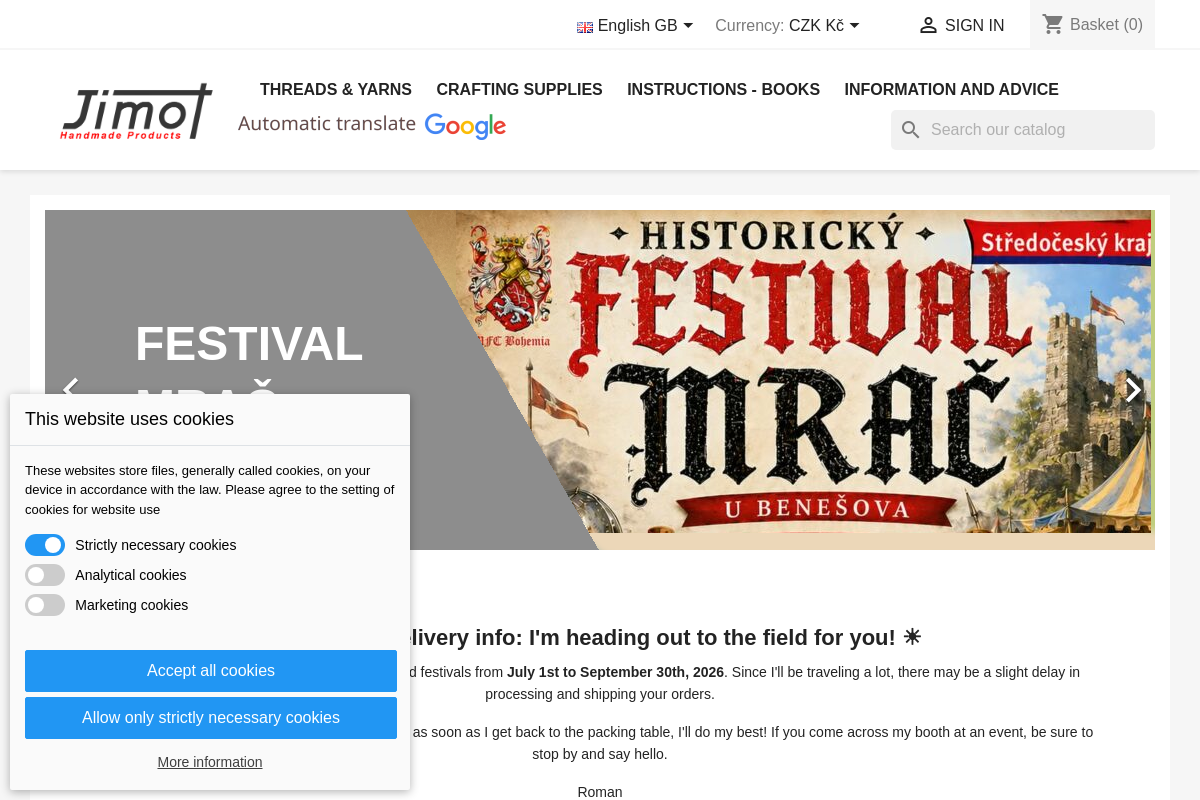Click the UK flag language icon
Image resolution: width=1200 pixels, height=800 pixels.
(585, 27)
